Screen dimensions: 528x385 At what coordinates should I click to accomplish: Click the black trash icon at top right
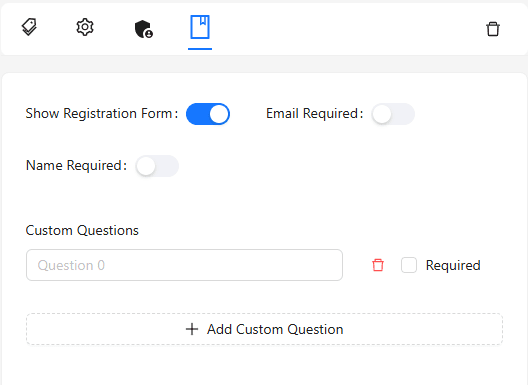click(x=493, y=29)
